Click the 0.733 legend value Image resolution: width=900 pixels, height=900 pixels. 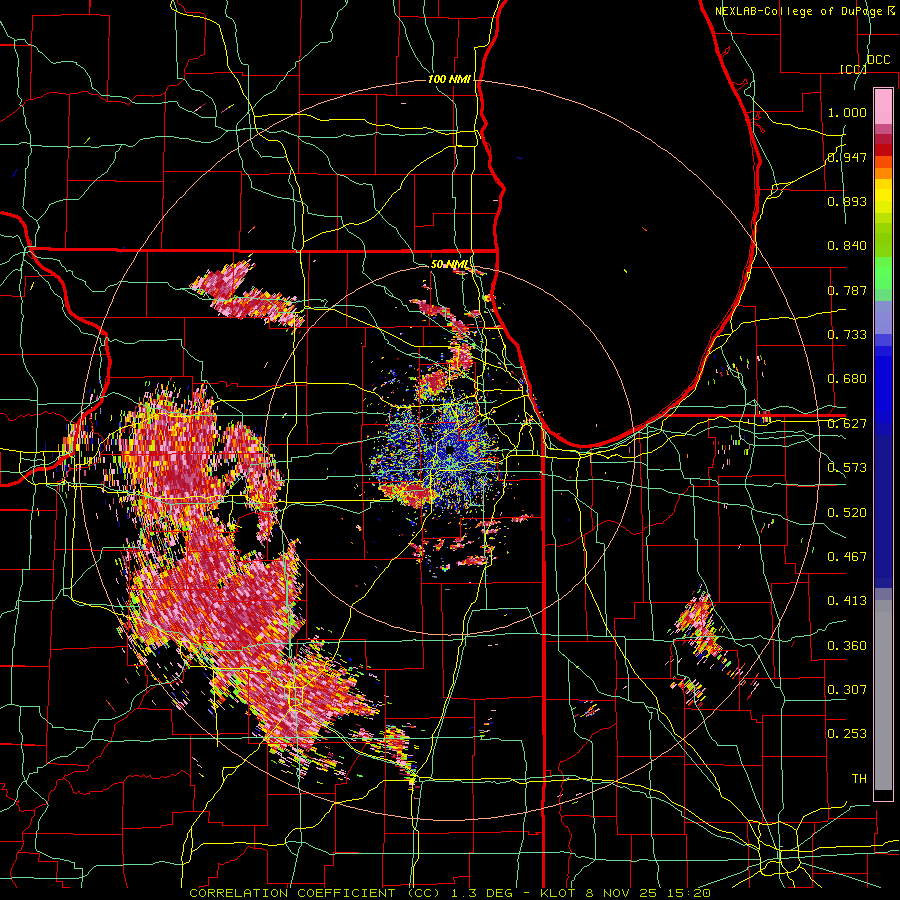pyautogui.click(x=847, y=335)
